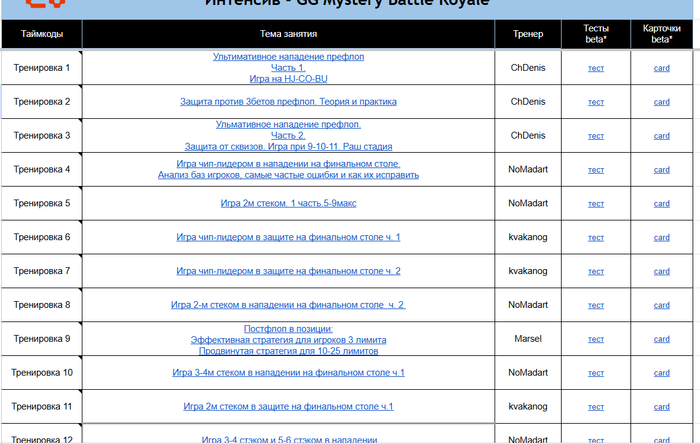This screenshot has width=700, height=444.
Task: Open 'Игра чип-лидером в защите' ч. 1 link
Action: coord(288,237)
